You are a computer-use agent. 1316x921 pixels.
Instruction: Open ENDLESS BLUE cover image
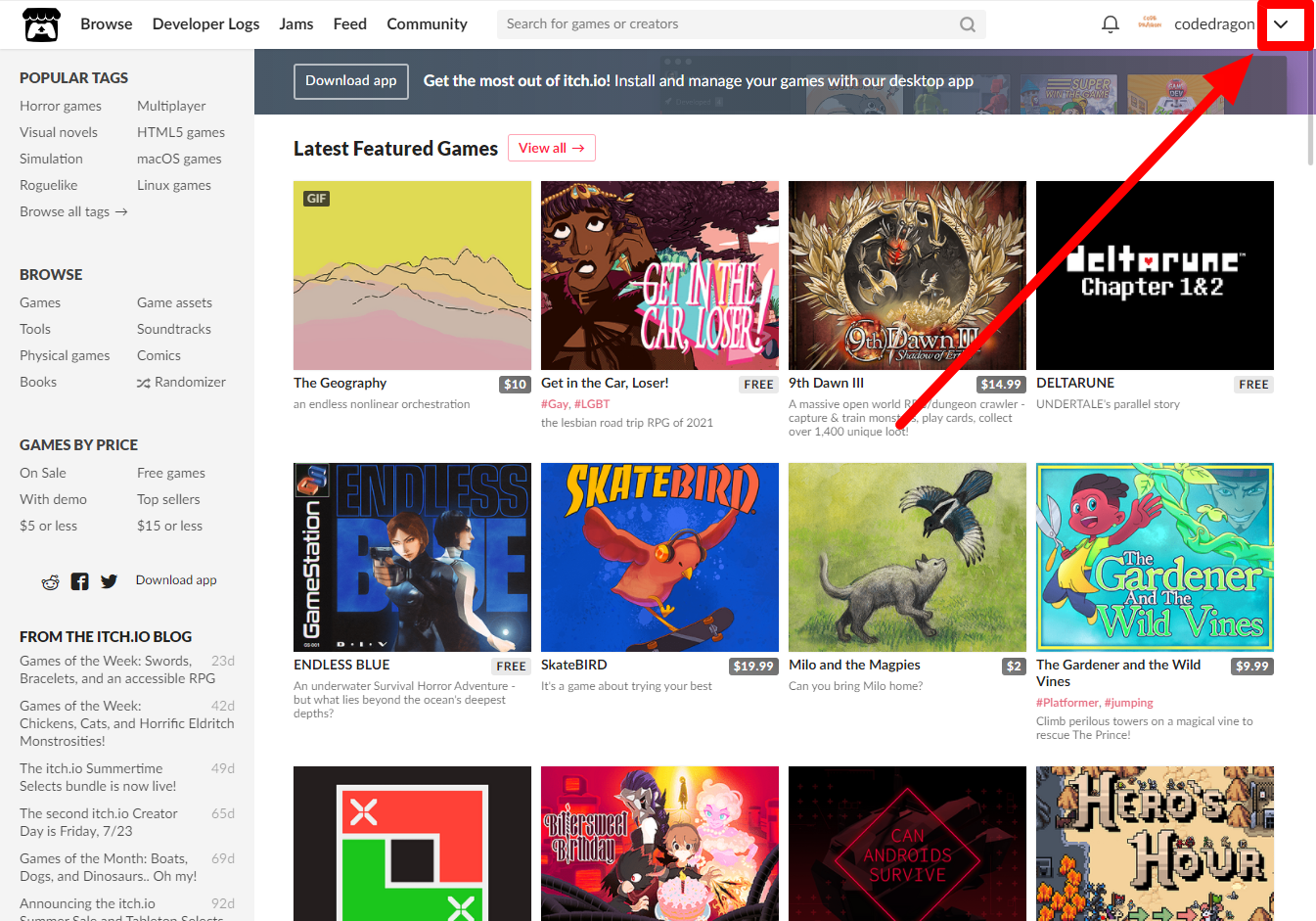412,557
